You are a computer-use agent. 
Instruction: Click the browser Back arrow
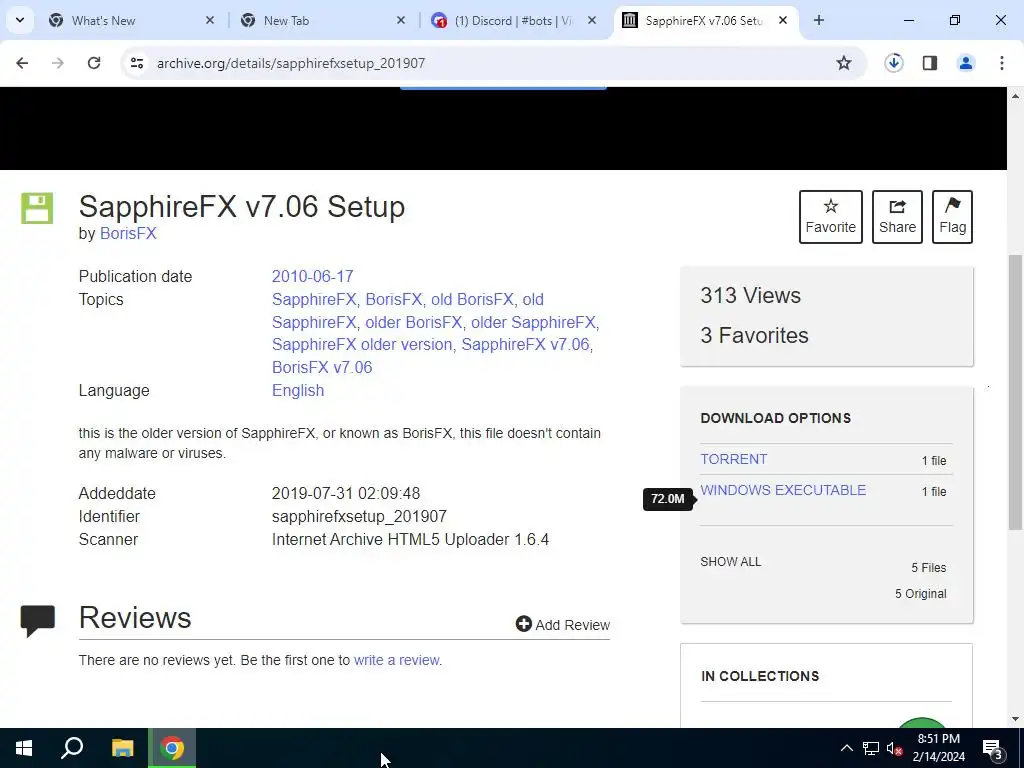[x=22, y=63]
